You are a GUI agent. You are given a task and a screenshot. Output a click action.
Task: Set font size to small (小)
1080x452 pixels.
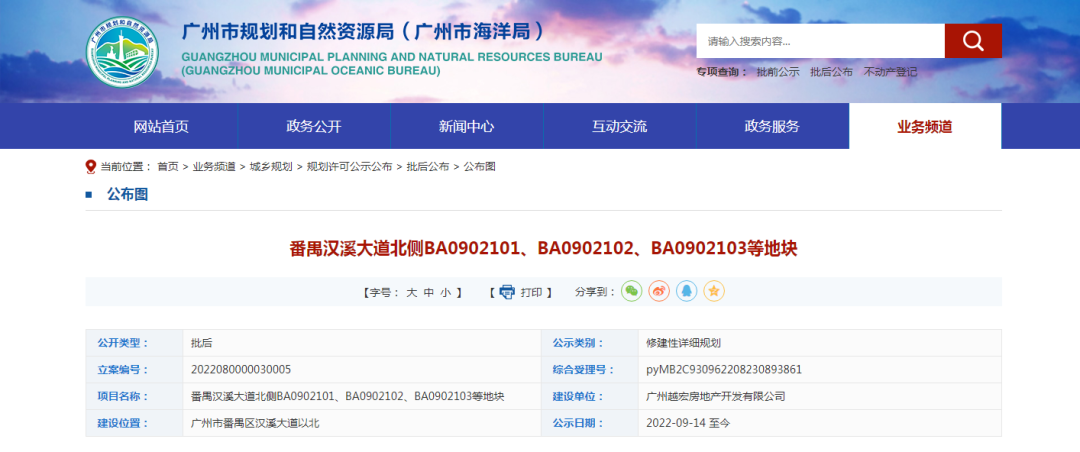coord(445,292)
